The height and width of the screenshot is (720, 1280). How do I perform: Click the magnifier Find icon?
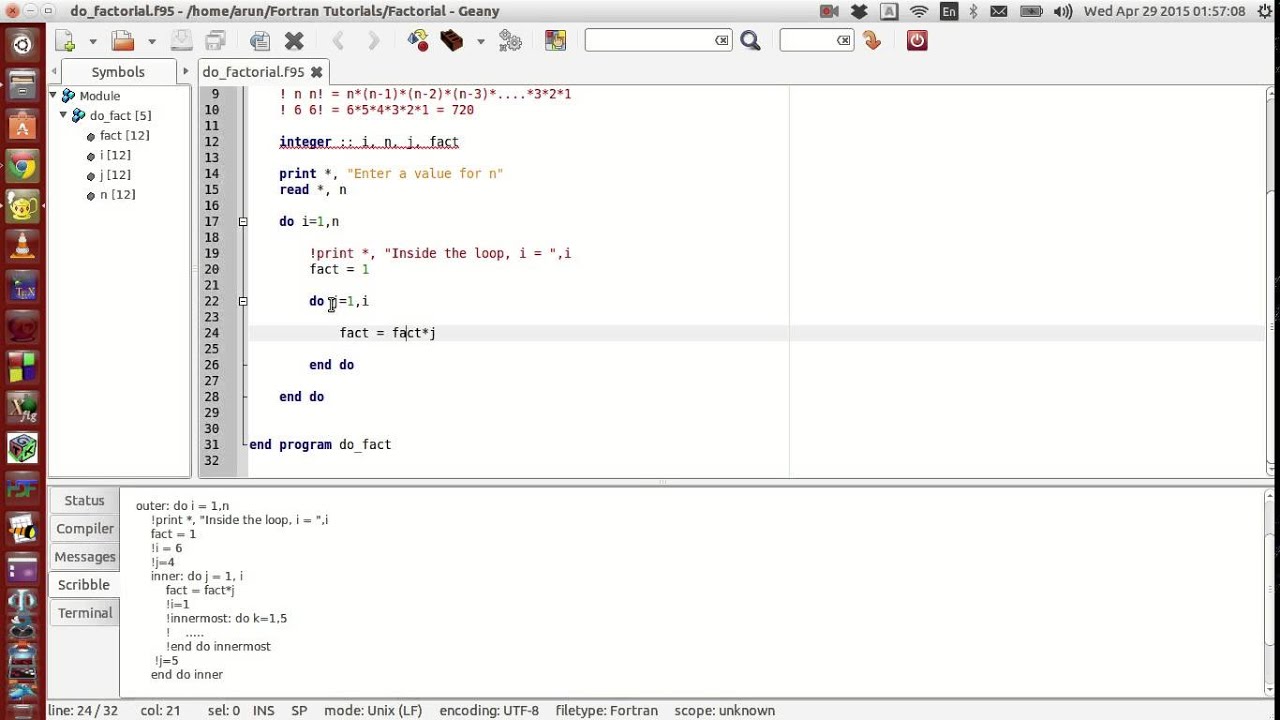click(750, 41)
